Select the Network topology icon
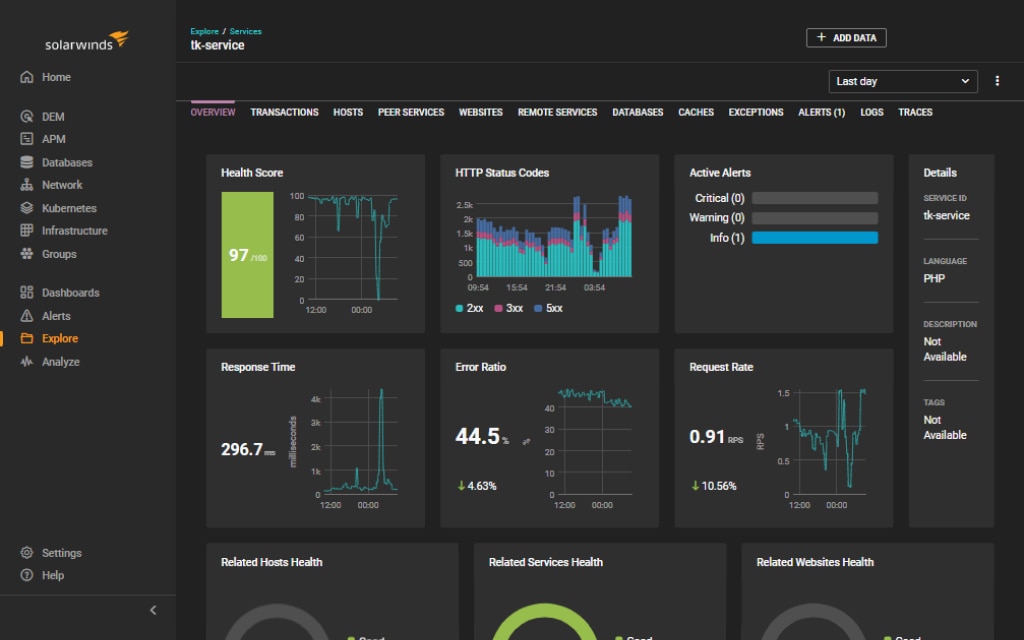Image resolution: width=1024 pixels, height=640 pixels. pyautogui.click(x=27, y=185)
